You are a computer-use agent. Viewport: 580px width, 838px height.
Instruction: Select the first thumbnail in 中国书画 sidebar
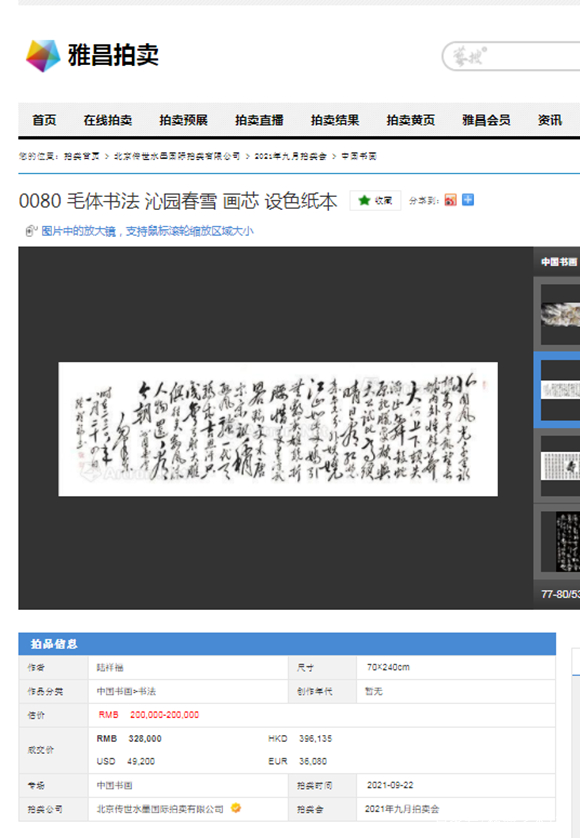[560, 314]
